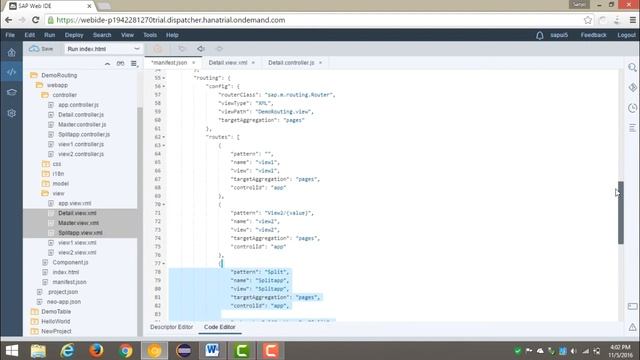Image resolution: width=640 pixels, height=360 pixels.
Task: Switch to the manifest.json editor tab
Action: pos(169,62)
